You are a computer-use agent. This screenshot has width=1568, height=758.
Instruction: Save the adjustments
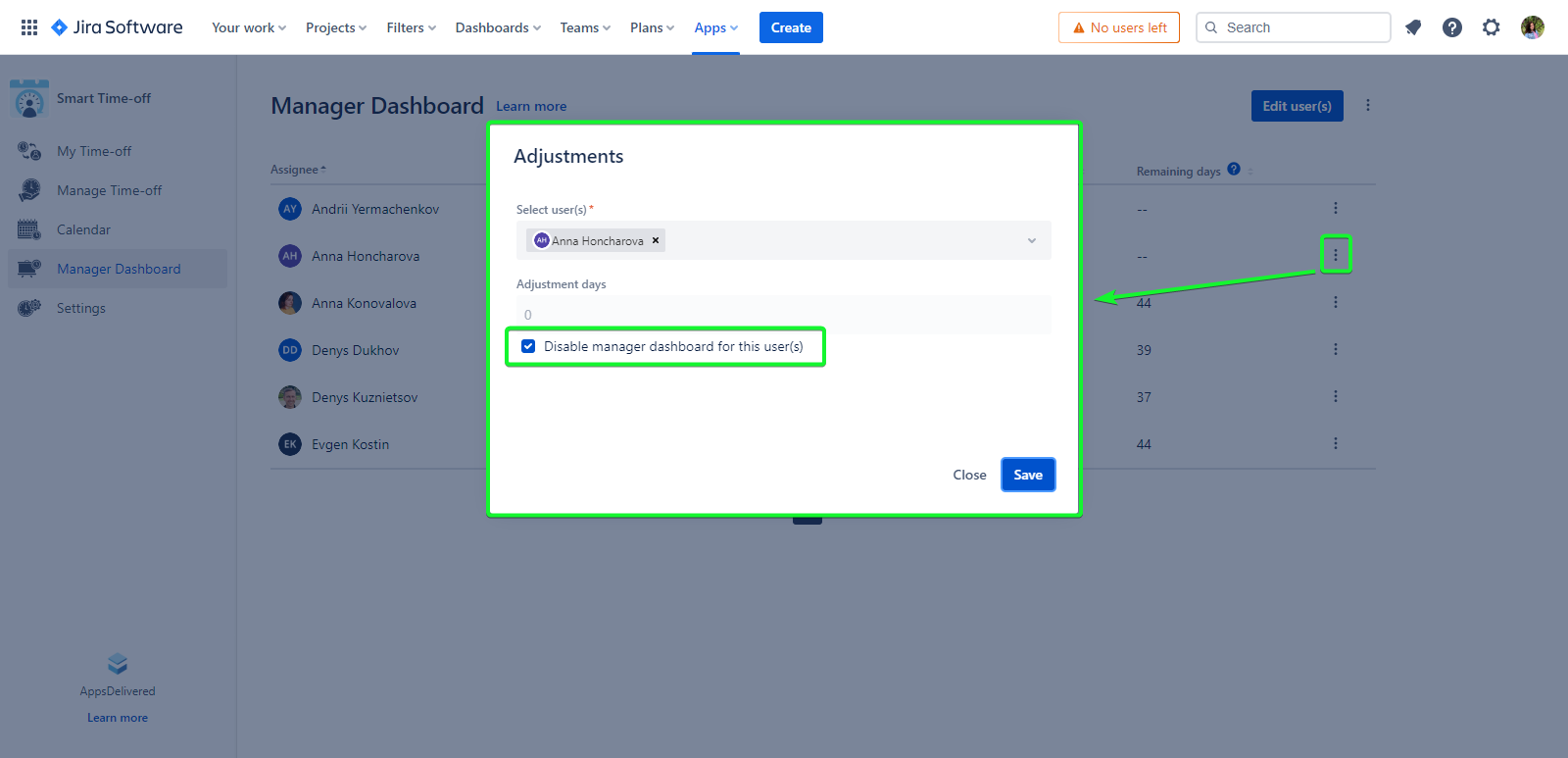pyautogui.click(x=1027, y=475)
